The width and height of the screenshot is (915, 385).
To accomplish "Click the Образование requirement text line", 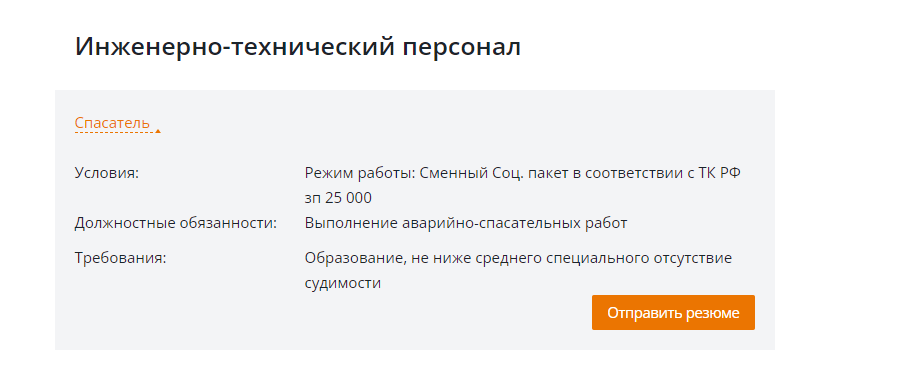I will pyautogui.click(x=518, y=258).
